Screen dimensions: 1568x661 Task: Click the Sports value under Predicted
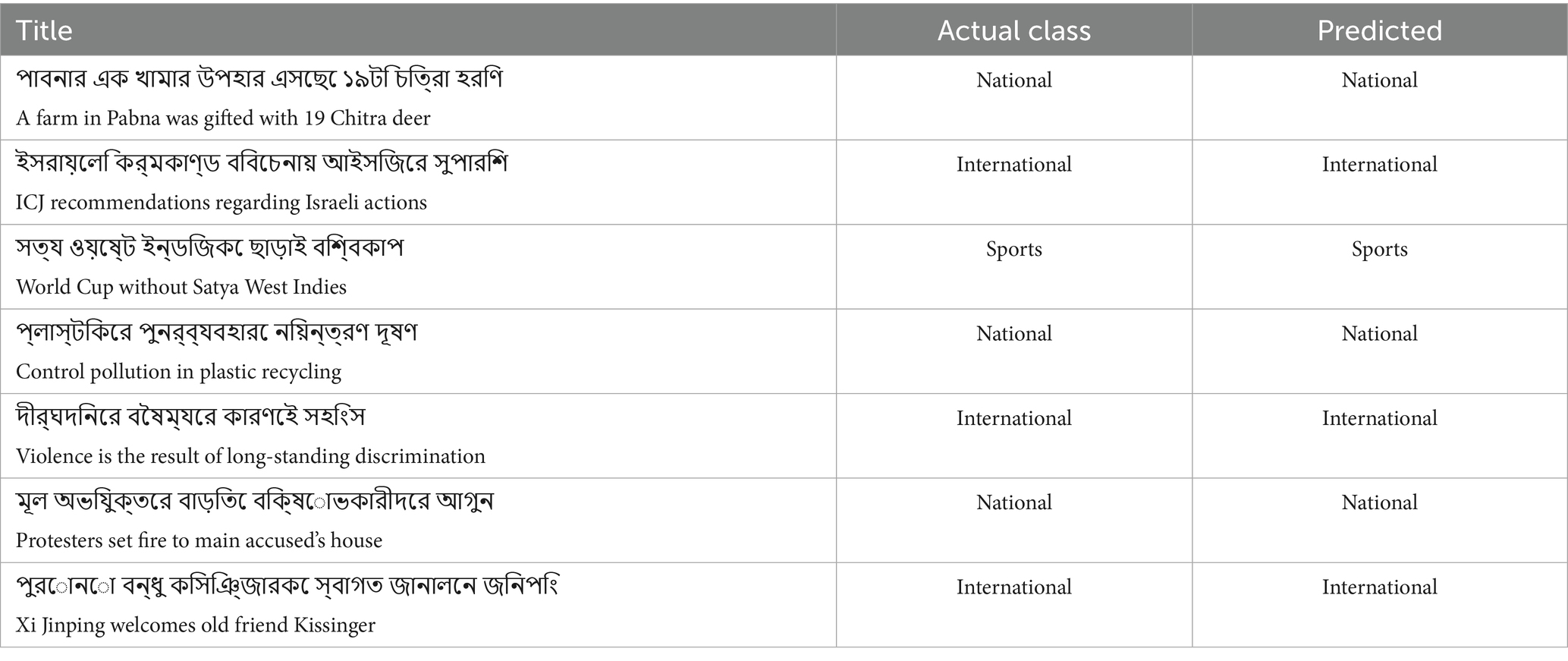point(1379,249)
